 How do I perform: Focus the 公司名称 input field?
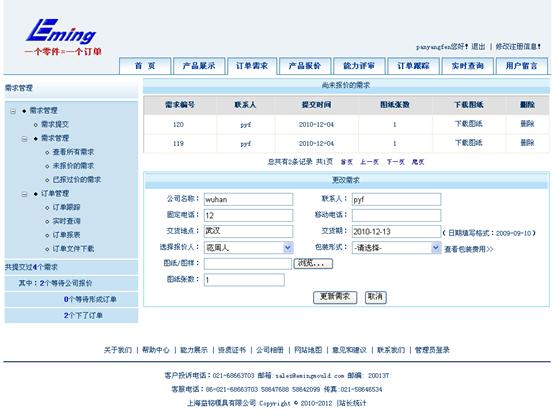point(248,199)
